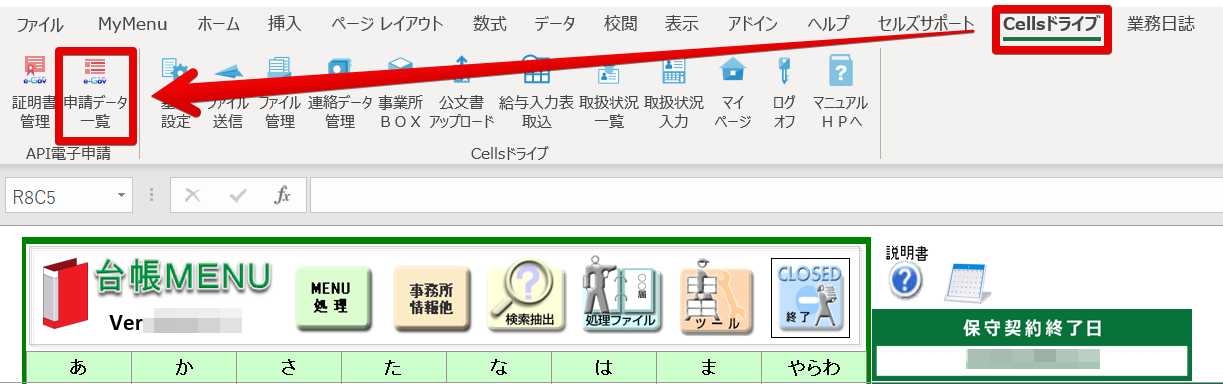1223x384 pixels.
Task: Switch to the 数式 tab
Action: pos(490,24)
